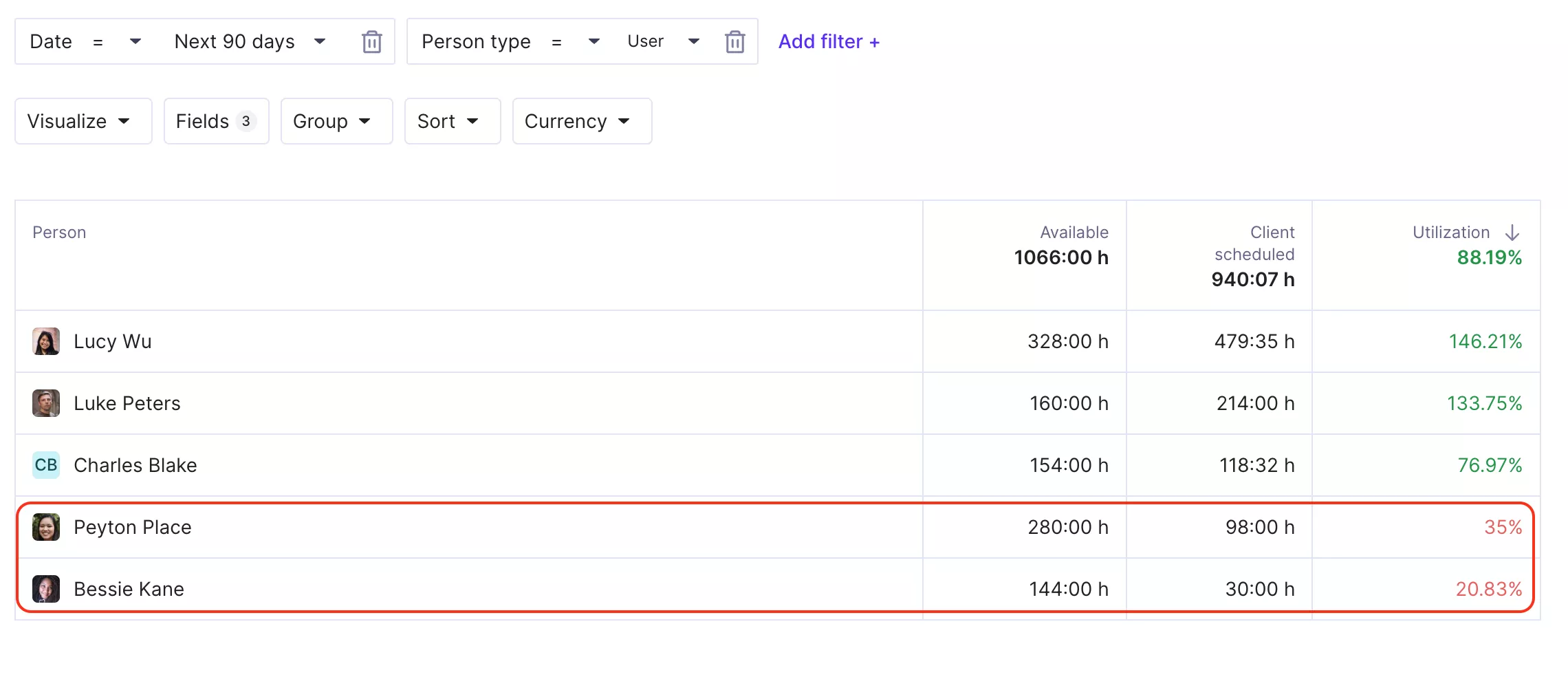This screenshot has width=1568, height=677.
Task: Click the total available 1066:00 h value
Action: point(1061,257)
